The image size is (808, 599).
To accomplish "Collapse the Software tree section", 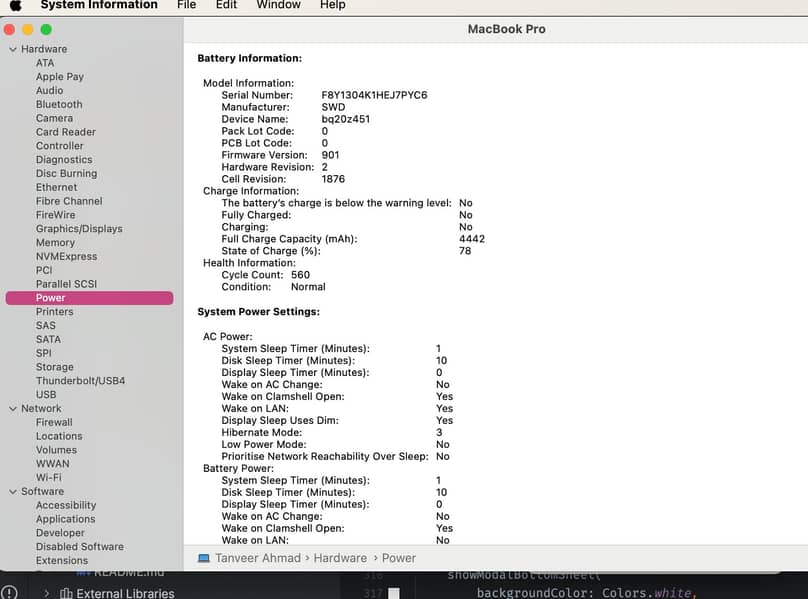I will (x=12, y=491).
